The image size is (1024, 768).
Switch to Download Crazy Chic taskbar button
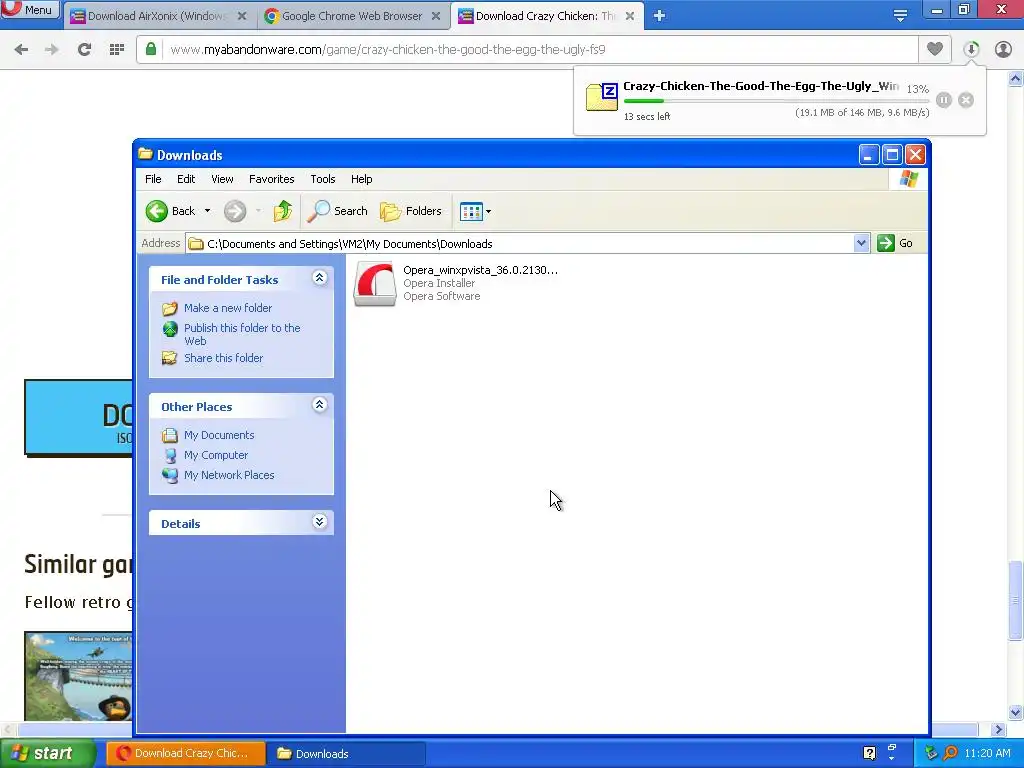pyautogui.click(x=186, y=754)
